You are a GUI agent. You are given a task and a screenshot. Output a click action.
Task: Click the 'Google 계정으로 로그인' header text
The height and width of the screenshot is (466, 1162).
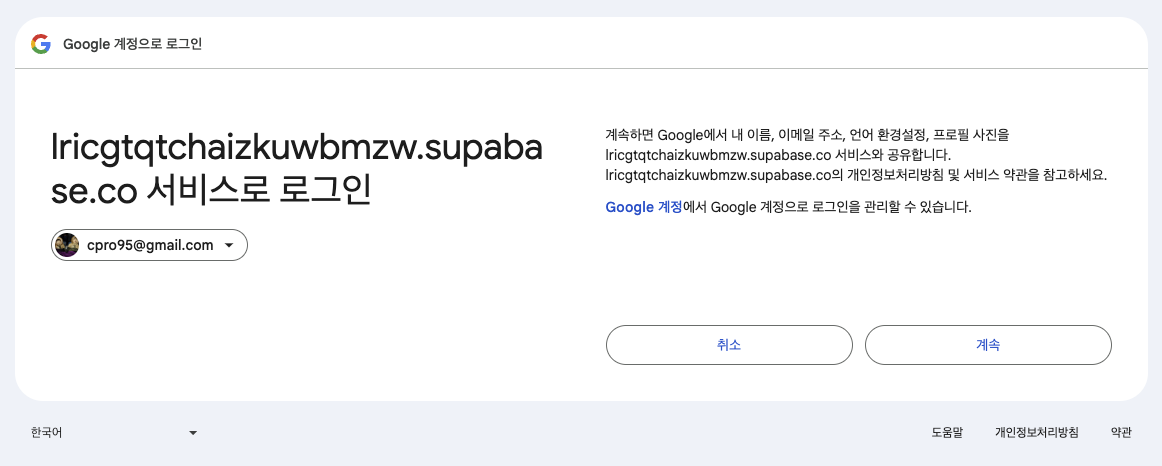click(x=132, y=44)
